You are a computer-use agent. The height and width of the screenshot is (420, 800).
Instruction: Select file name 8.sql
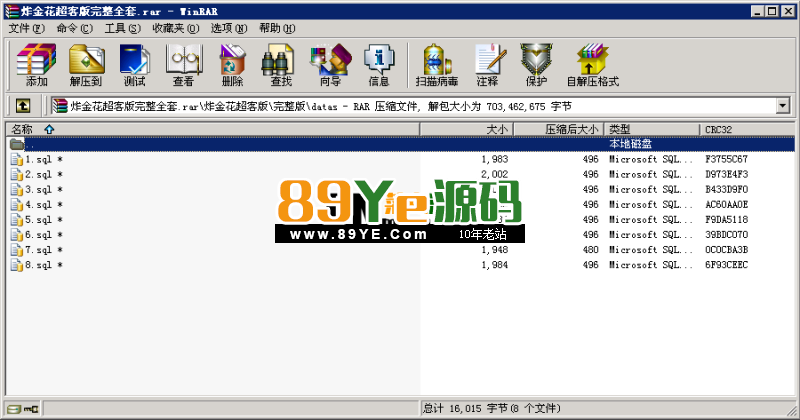pos(38,265)
